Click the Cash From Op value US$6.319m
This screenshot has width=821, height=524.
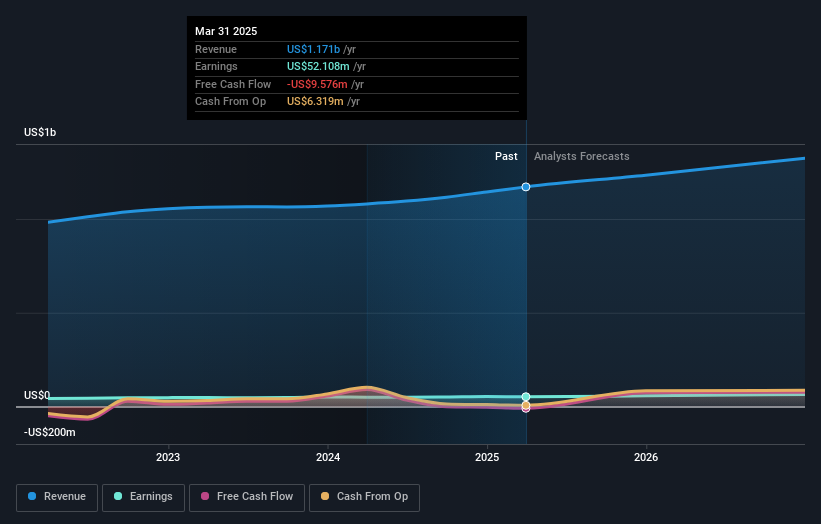point(315,102)
